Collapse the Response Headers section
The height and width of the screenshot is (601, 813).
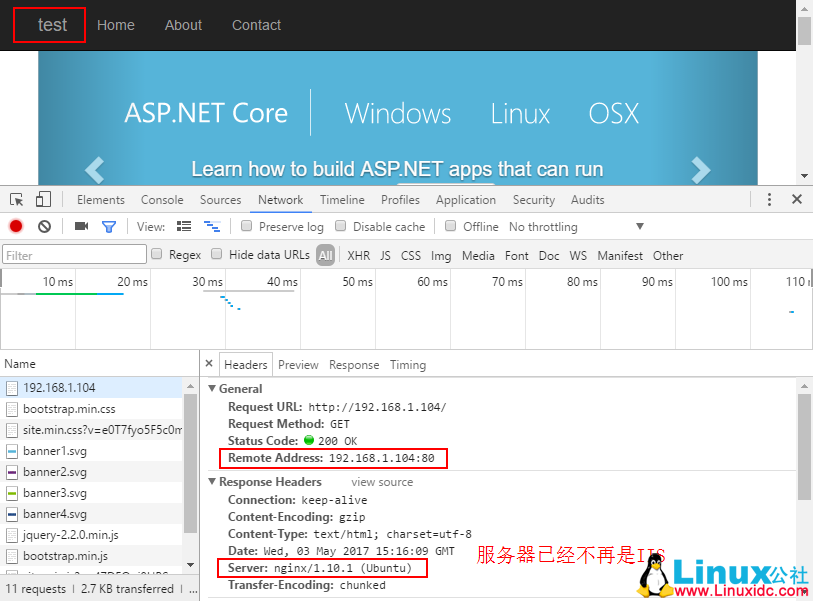pos(211,480)
